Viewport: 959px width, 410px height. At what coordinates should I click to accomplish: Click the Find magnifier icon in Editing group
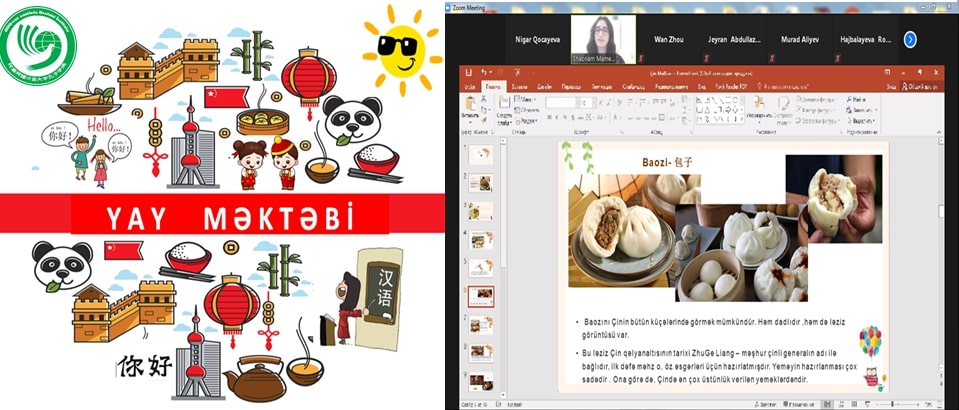tap(849, 99)
